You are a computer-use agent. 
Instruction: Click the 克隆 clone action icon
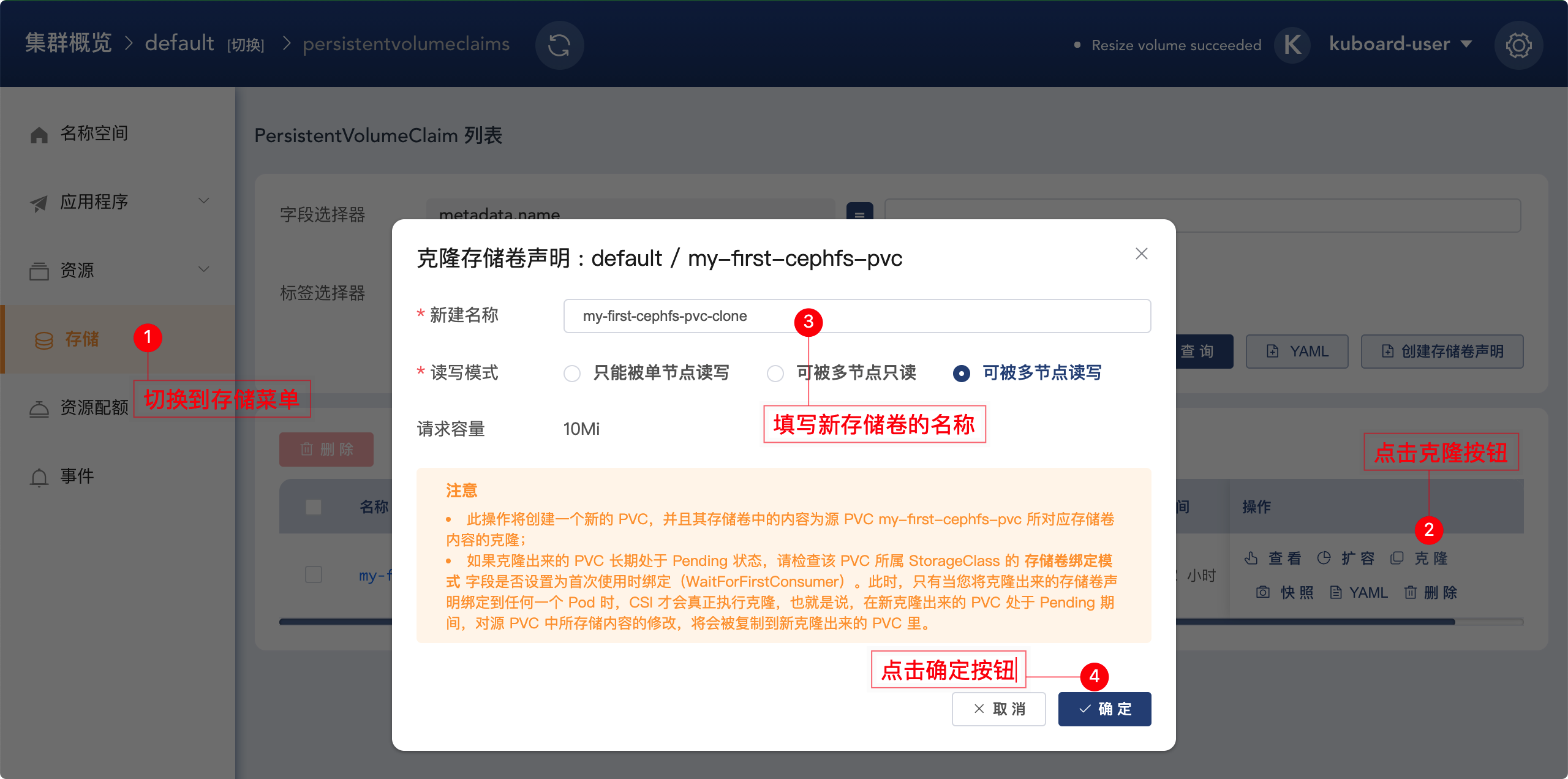pos(1397,558)
